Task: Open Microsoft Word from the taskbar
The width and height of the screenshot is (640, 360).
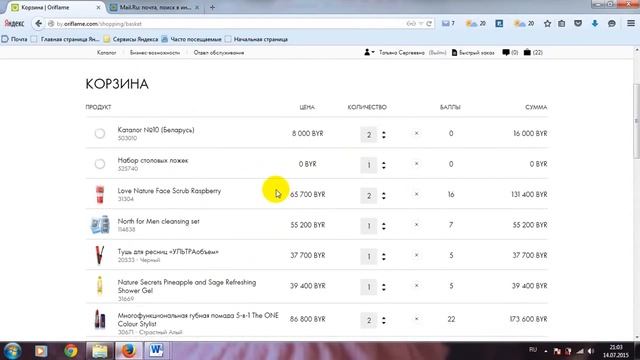Action: pyautogui.click(x=156, y=351)
